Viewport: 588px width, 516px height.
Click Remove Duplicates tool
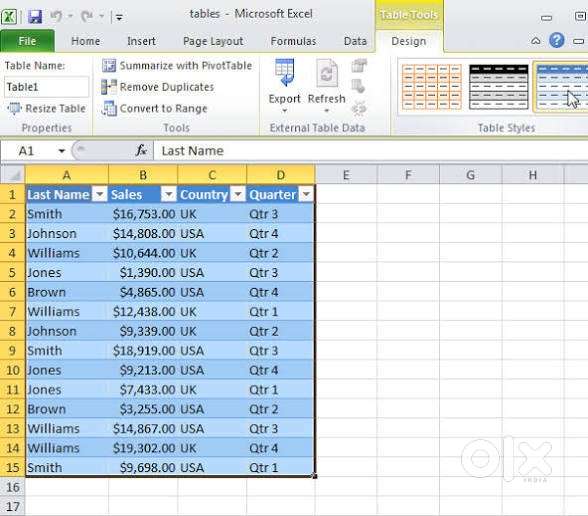pos(158,87)
